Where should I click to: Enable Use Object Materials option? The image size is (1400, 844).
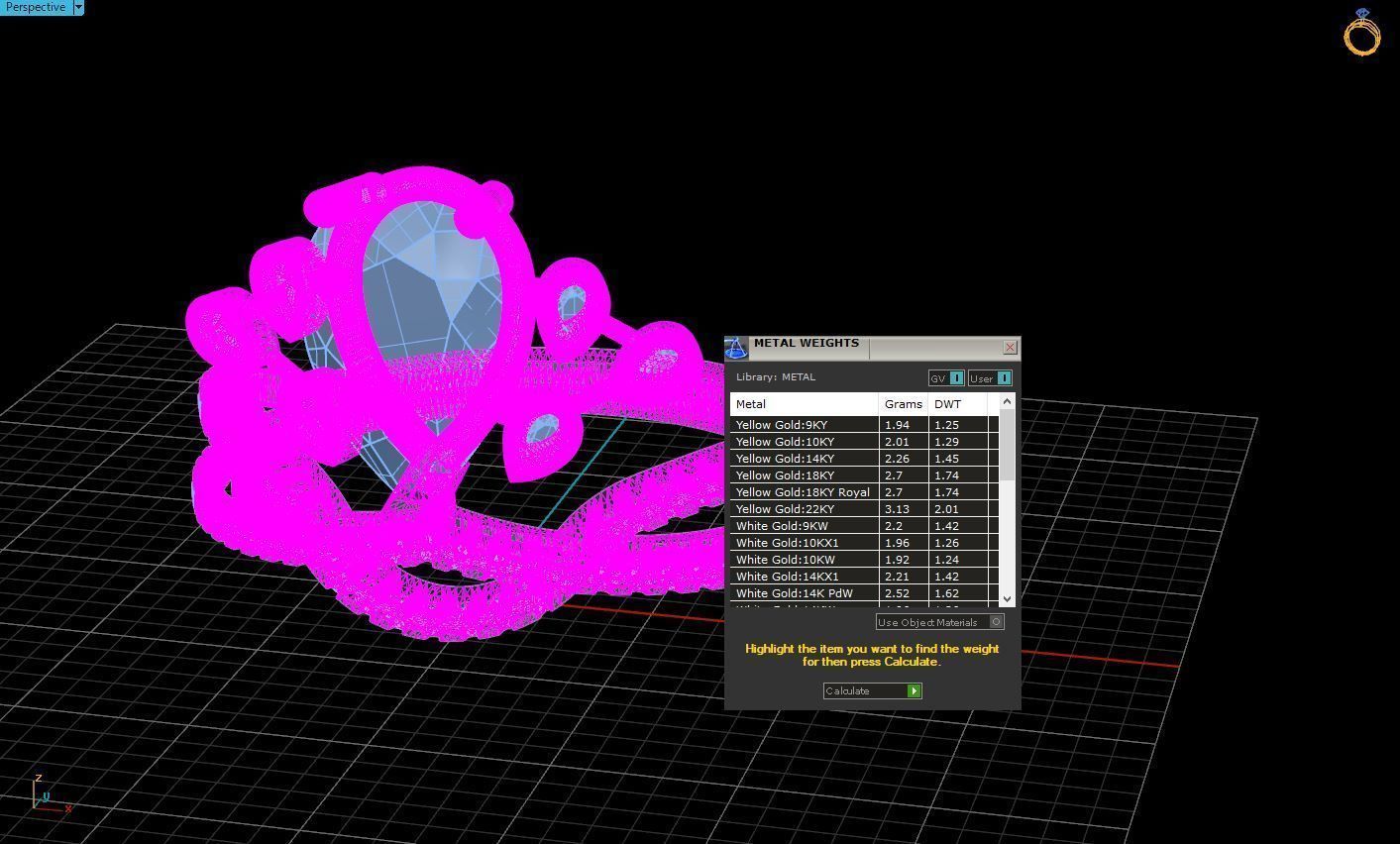pyautogui.click(x=940, y=622)
